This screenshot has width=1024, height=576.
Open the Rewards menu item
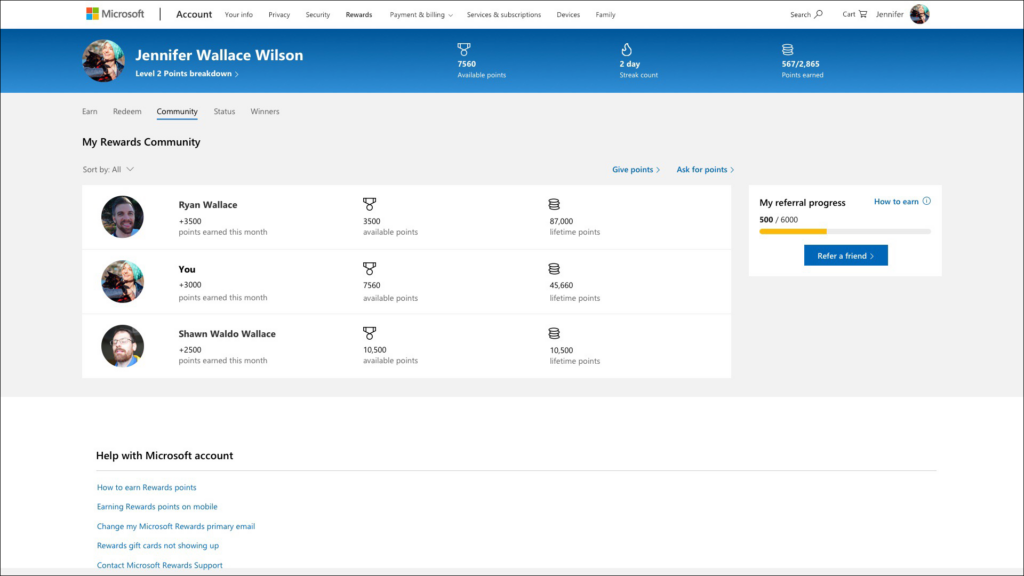tap(359, 14)
